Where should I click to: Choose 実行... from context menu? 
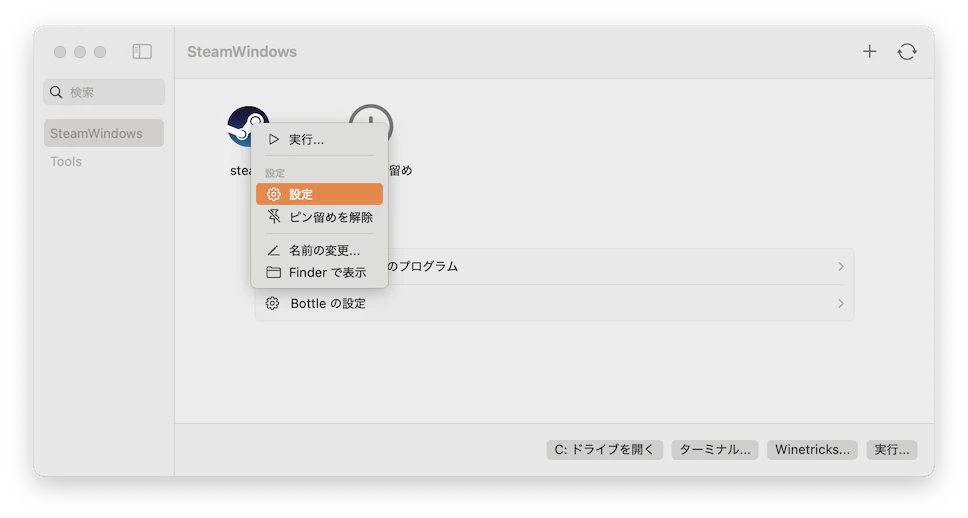point(319,140)
